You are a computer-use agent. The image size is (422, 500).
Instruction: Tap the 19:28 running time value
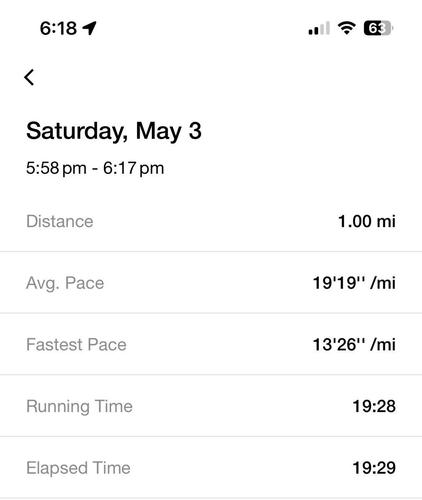[374, 406]
